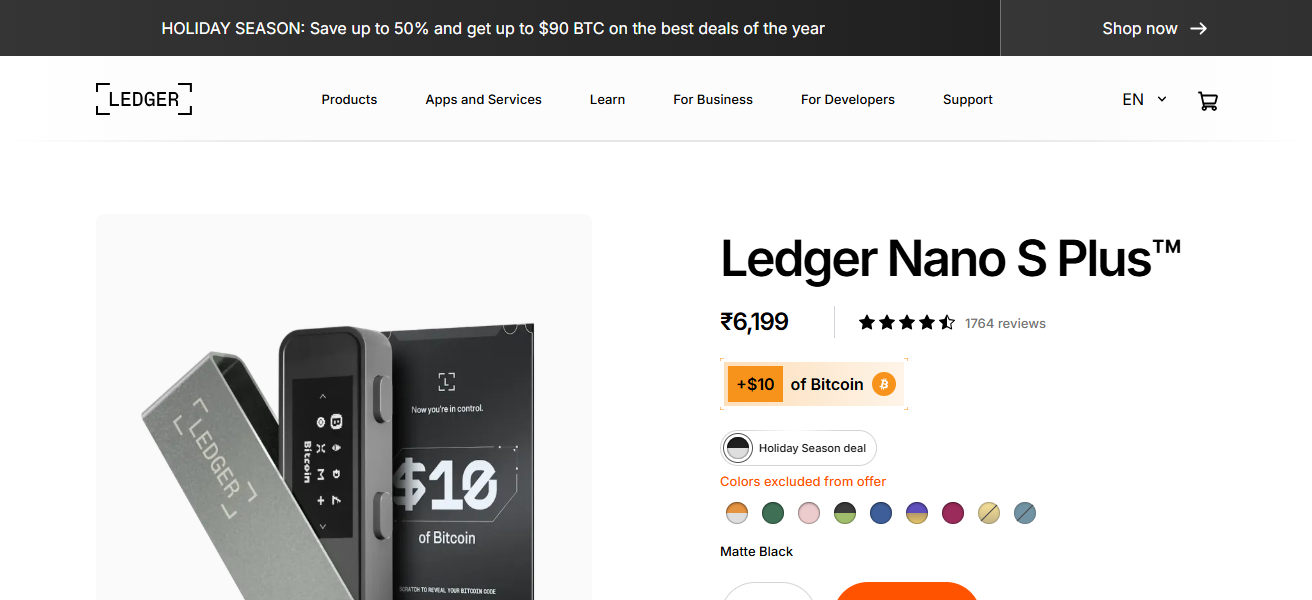This screenshot has width=1312, height=600.
Task: Choose the orange and white color variant
Action: [x=737, y=512]
